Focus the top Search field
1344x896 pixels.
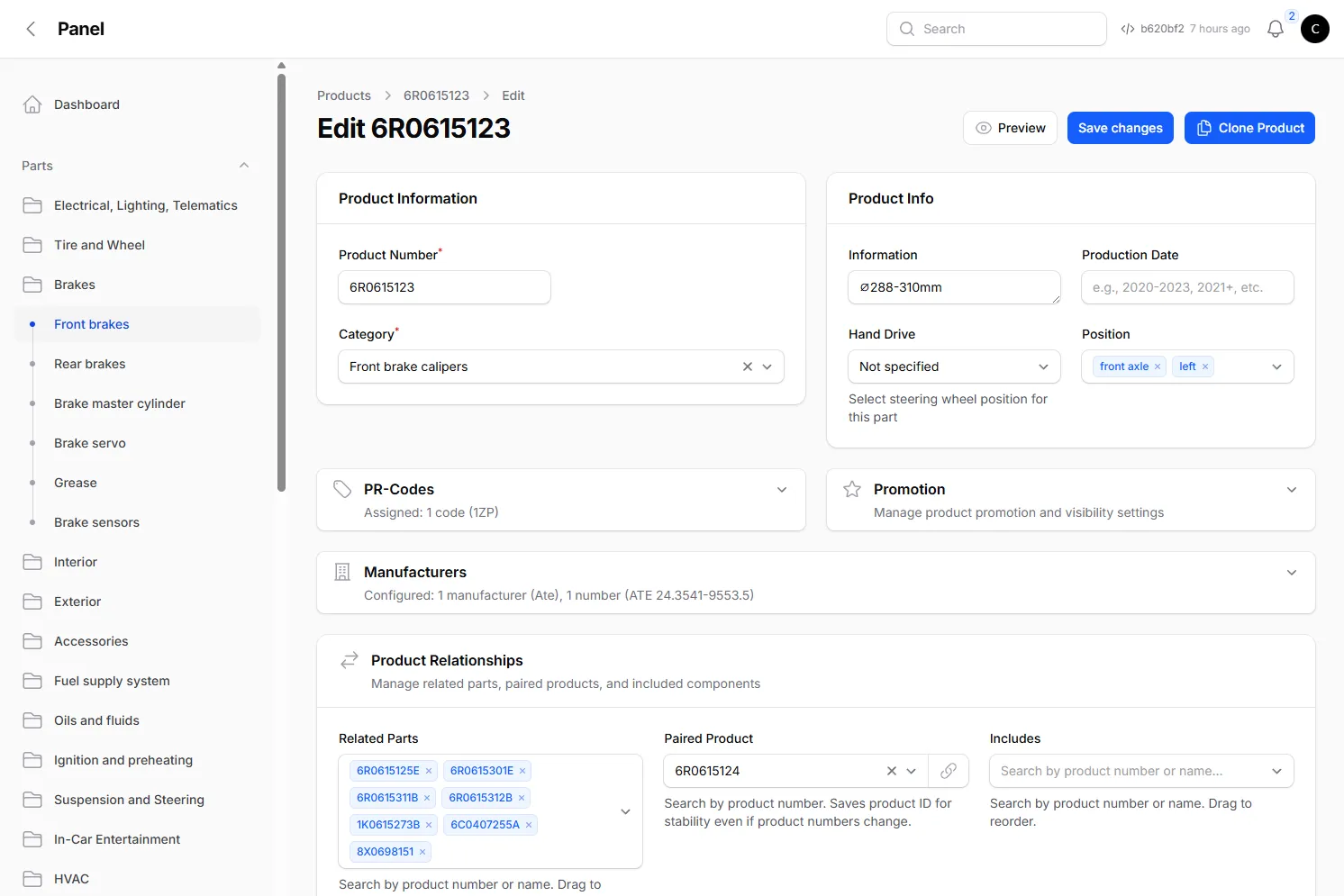(x=996, y=29)
